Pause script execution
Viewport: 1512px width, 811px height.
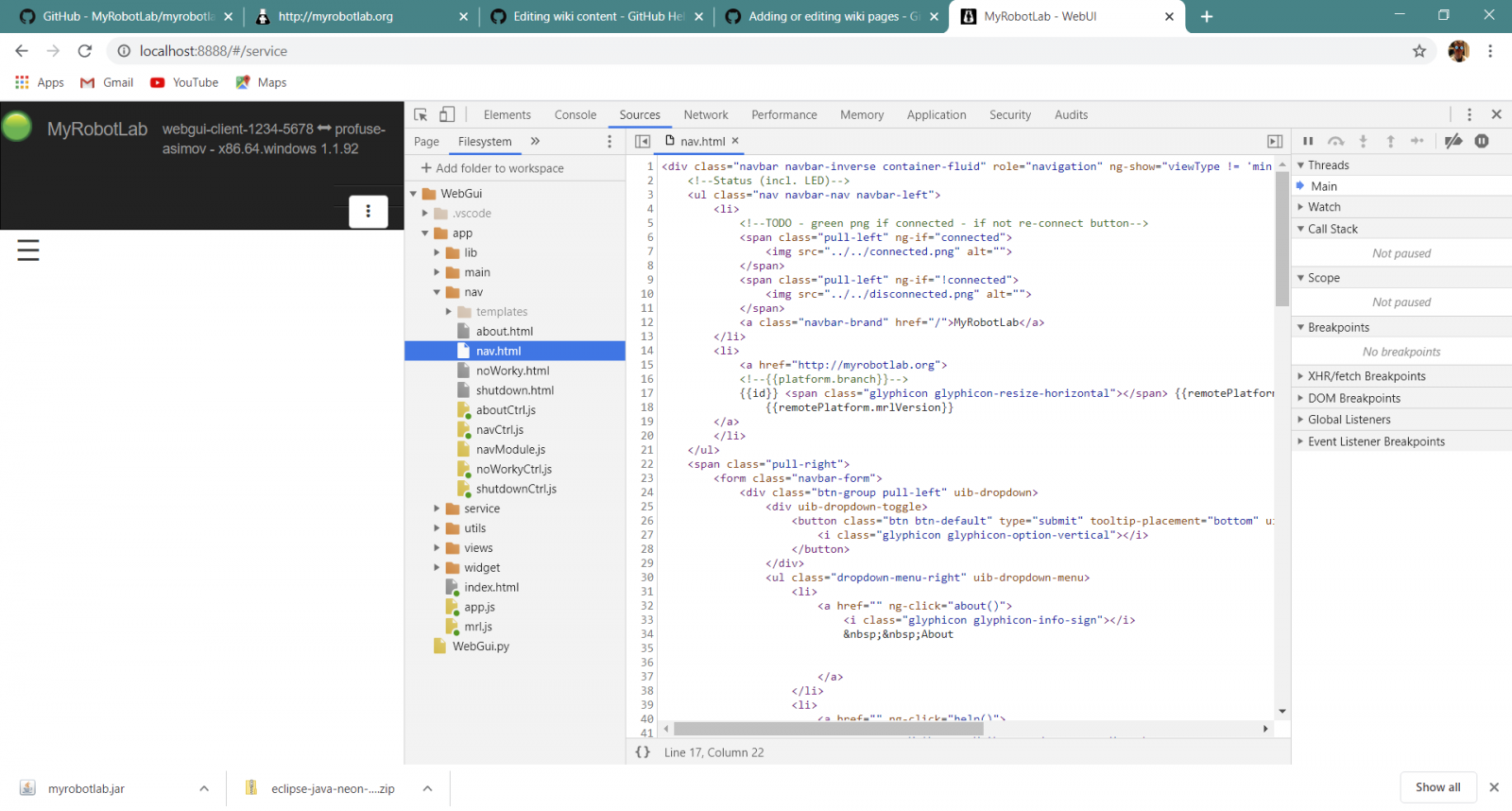1308,141
